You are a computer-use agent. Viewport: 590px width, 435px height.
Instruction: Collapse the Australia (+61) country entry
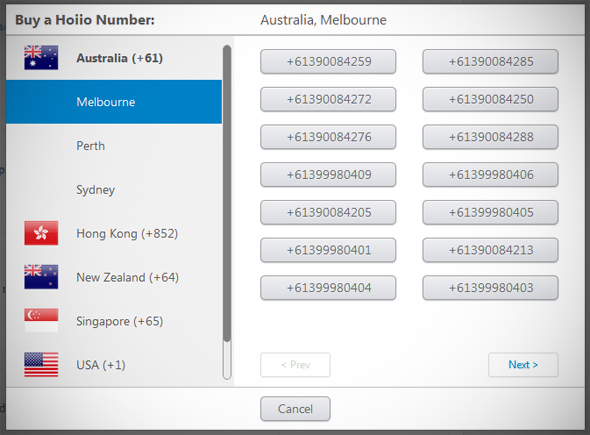coord(114,58)
